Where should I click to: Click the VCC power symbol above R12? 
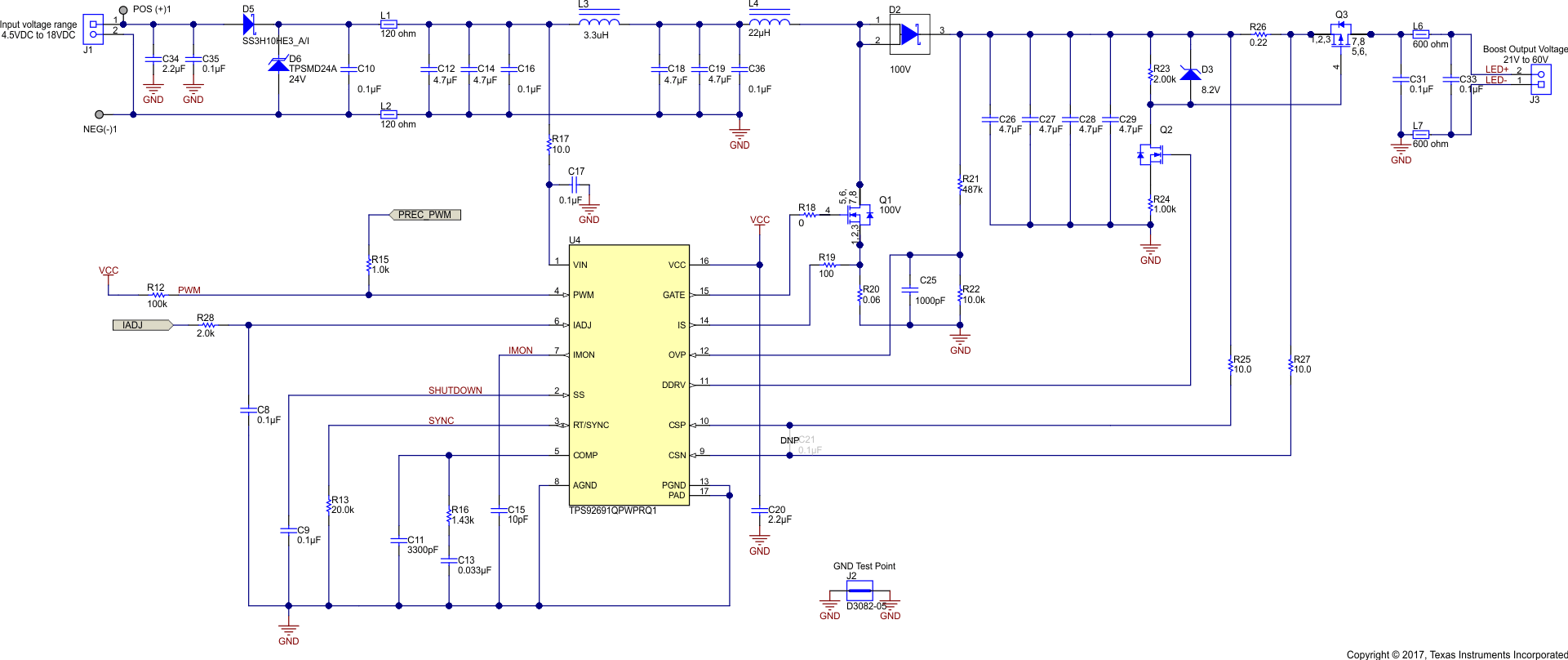coord(109,274)
